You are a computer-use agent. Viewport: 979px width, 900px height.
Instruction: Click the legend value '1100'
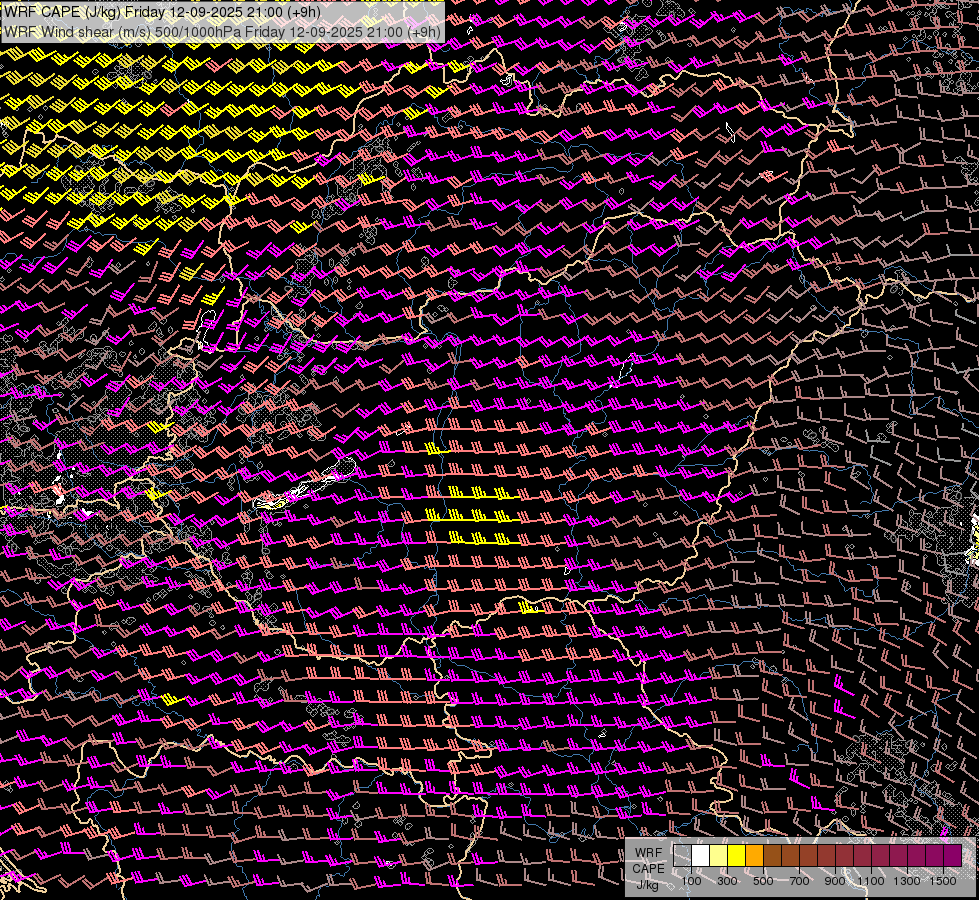(x=870, y=881)
